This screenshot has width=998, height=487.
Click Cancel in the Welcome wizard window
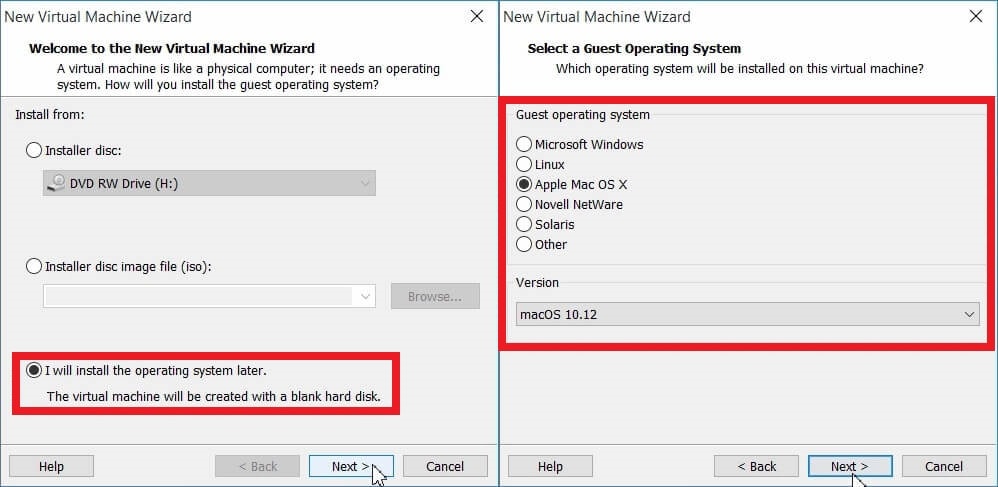(x=445, y=467)
